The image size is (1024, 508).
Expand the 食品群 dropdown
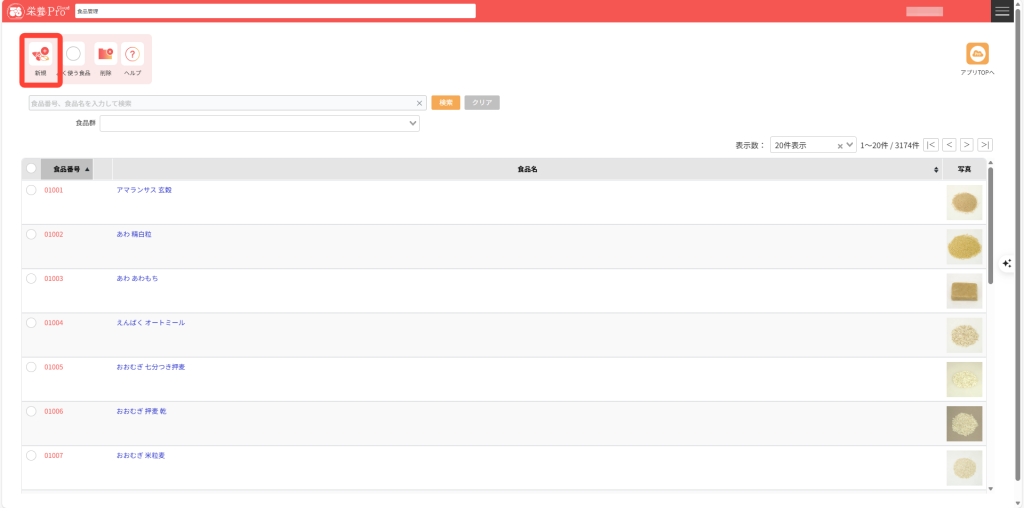pyautogui.click(x=413, y=123)
